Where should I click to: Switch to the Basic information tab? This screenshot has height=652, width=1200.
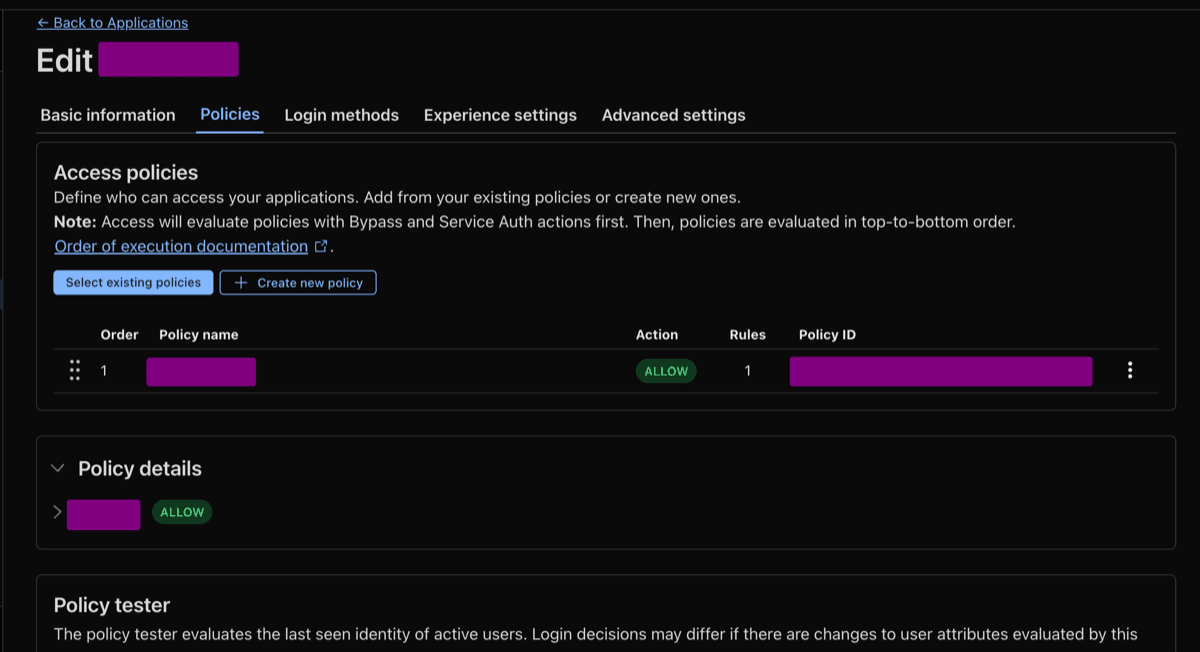[108, 115]
